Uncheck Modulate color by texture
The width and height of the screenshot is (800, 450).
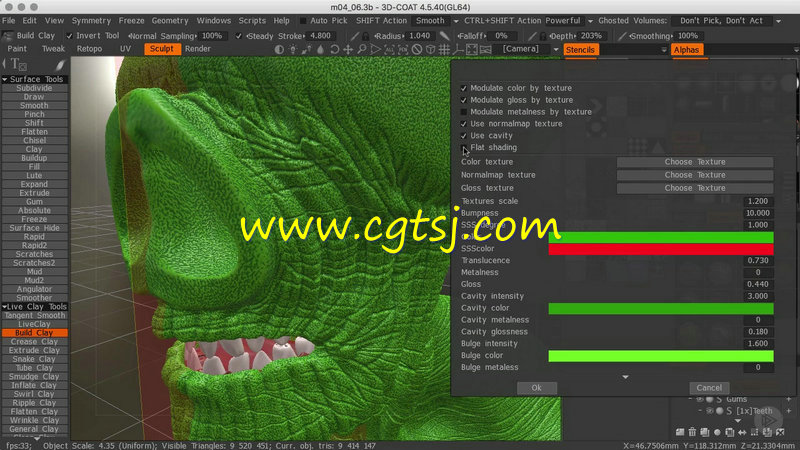click(x=464, y=88)
